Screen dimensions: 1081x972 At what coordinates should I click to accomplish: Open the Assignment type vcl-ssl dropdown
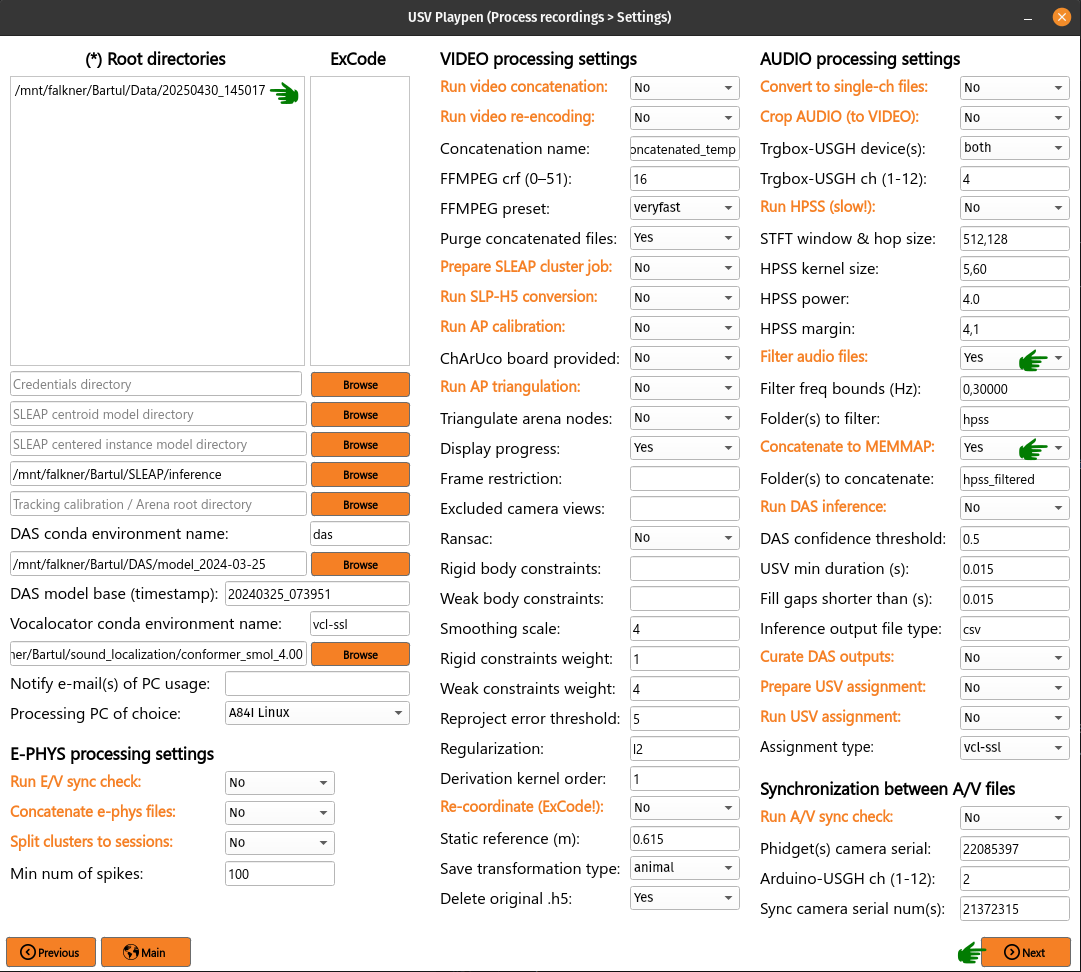click(x=1014, y=747)
